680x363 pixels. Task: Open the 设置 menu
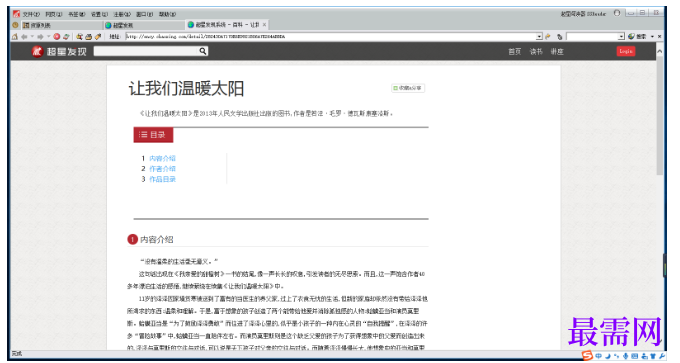(99, 14)
